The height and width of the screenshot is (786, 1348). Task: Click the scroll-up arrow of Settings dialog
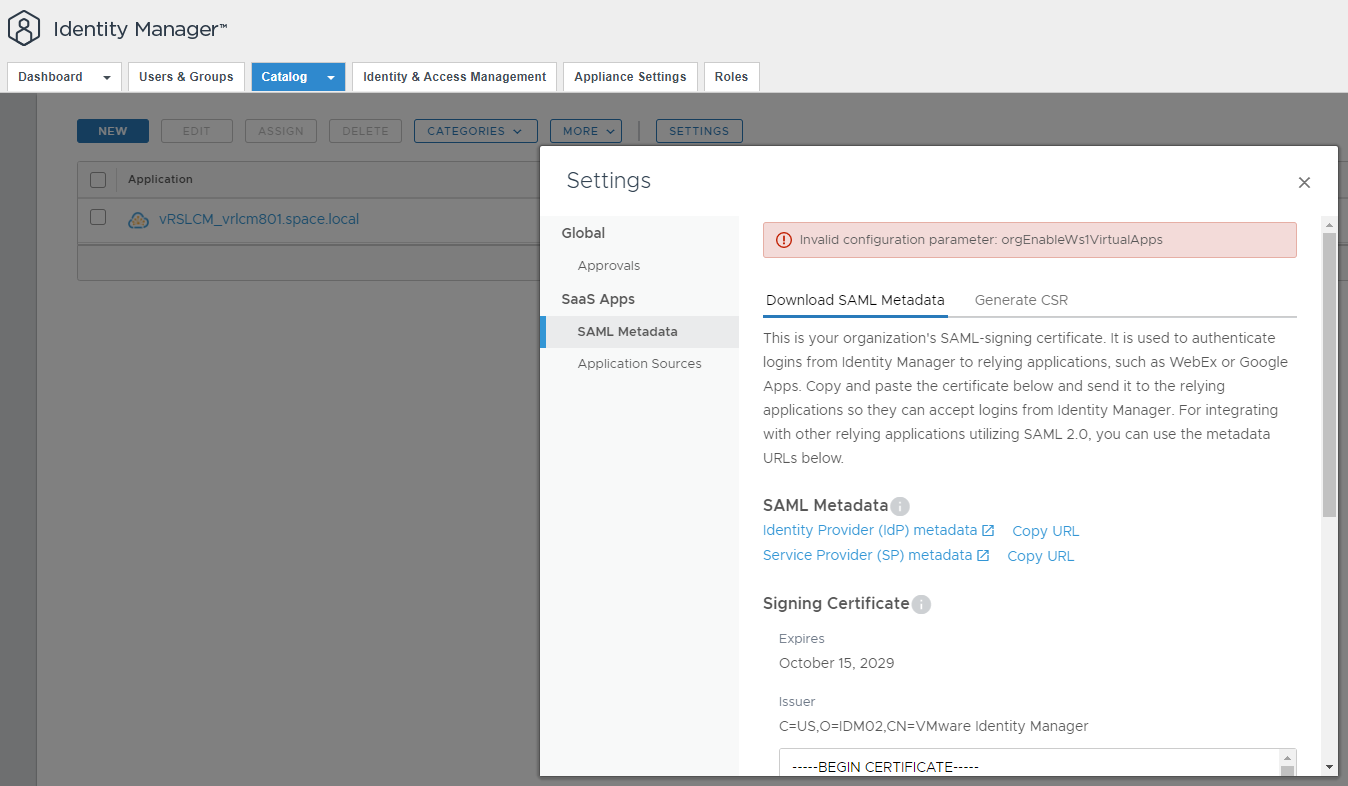click(1329, 224)
